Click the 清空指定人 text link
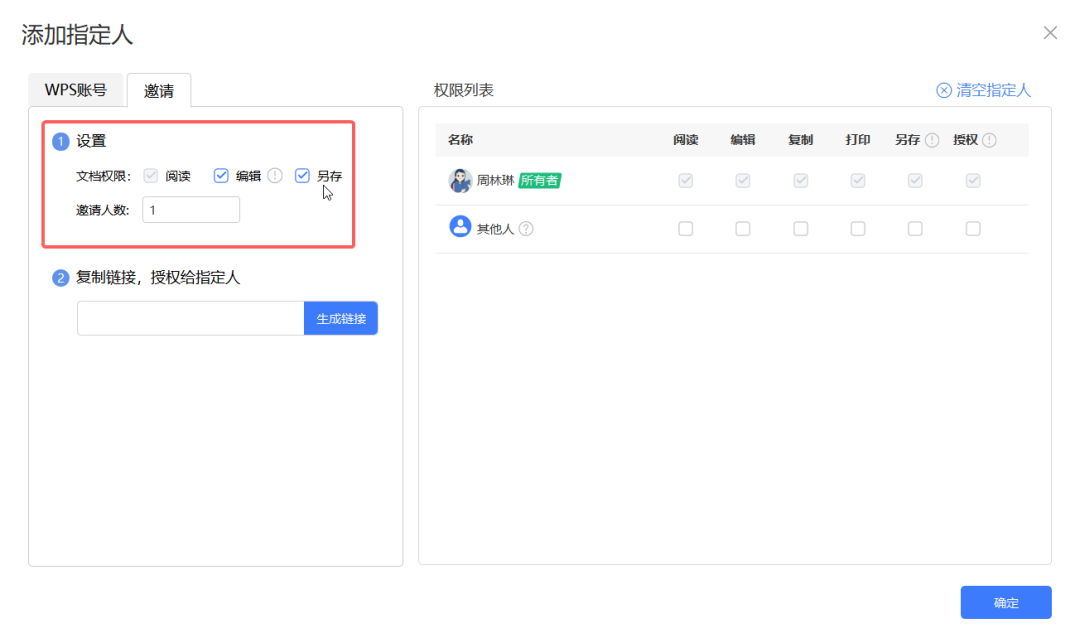Viewport: 1080px width, 638px height. tap(990, 90)
